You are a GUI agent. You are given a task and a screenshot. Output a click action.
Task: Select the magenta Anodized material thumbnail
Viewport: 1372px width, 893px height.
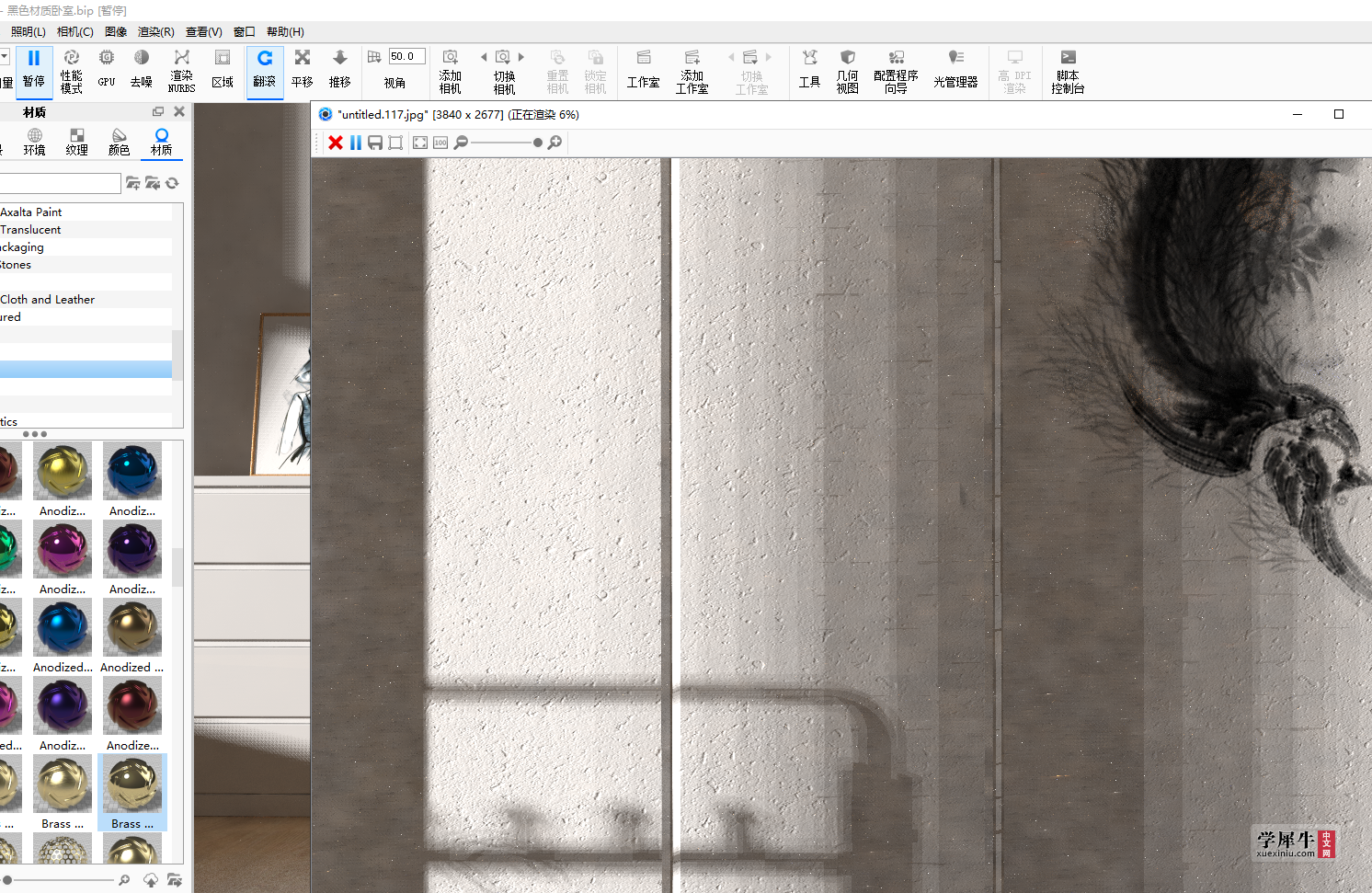tap(63, 549)
